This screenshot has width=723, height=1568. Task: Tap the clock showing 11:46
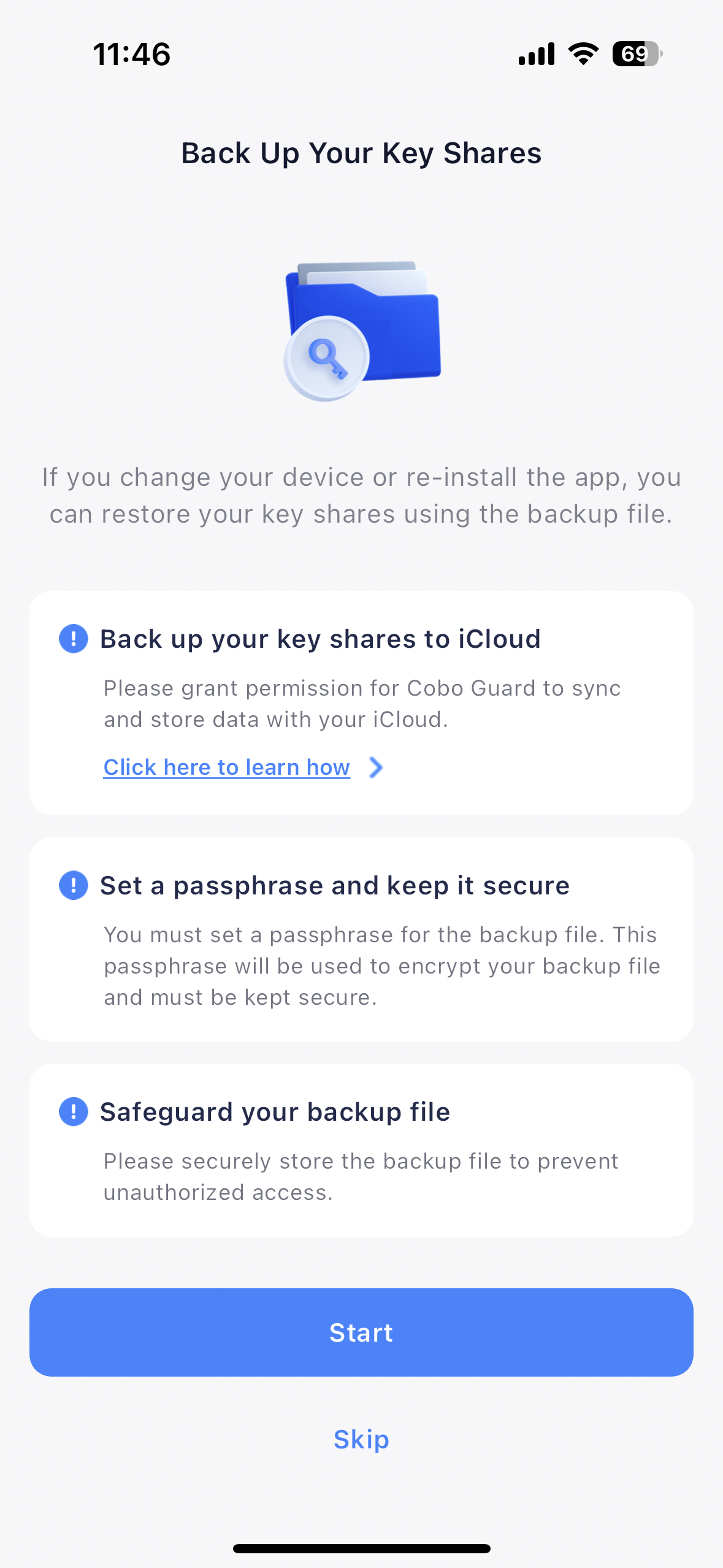pos(132,54)
